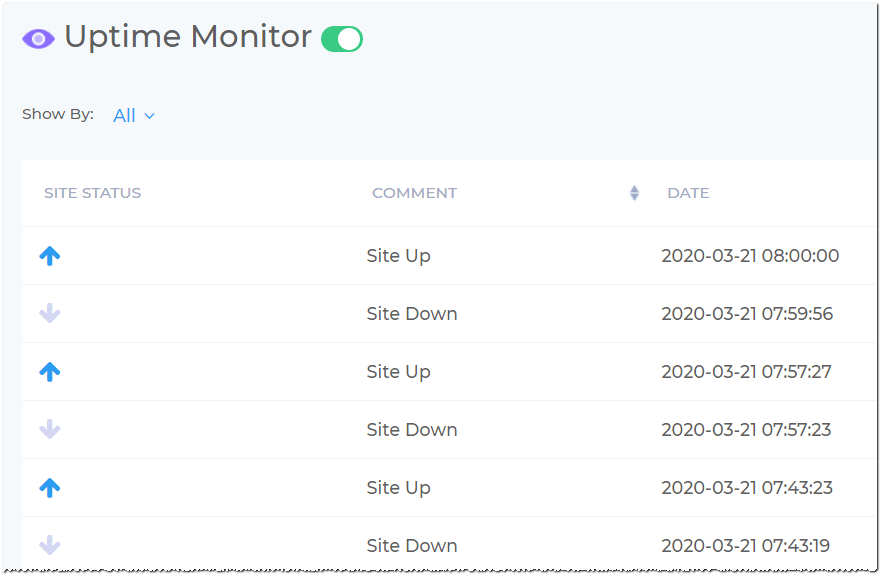
Task: Select the Site Up comment at 08:00:00
Action: coord(398,256)
